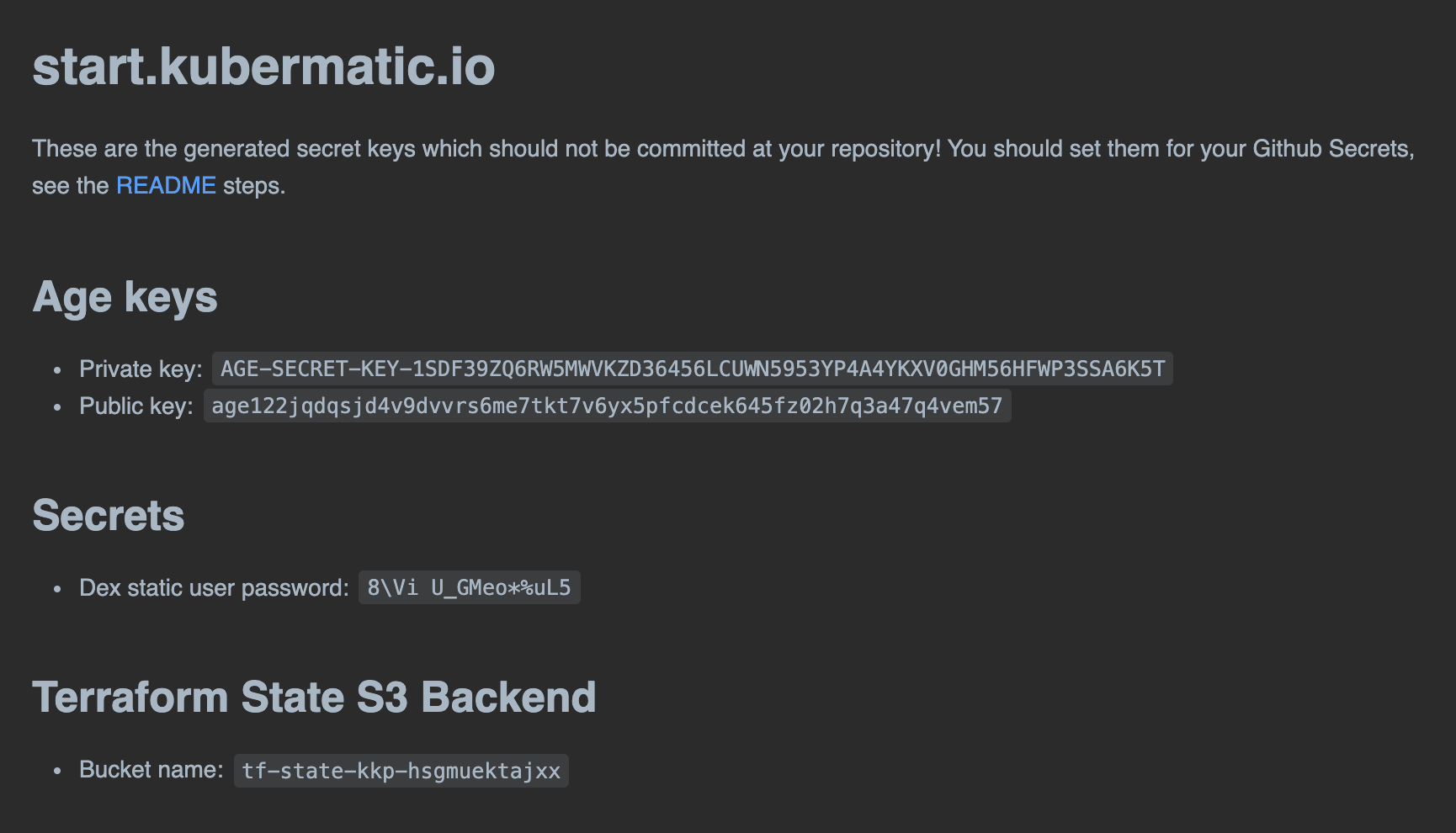This screenshot has width=1456, height=833.
Task: Click the "Bucket name:" label
Action: click(151, 770)
